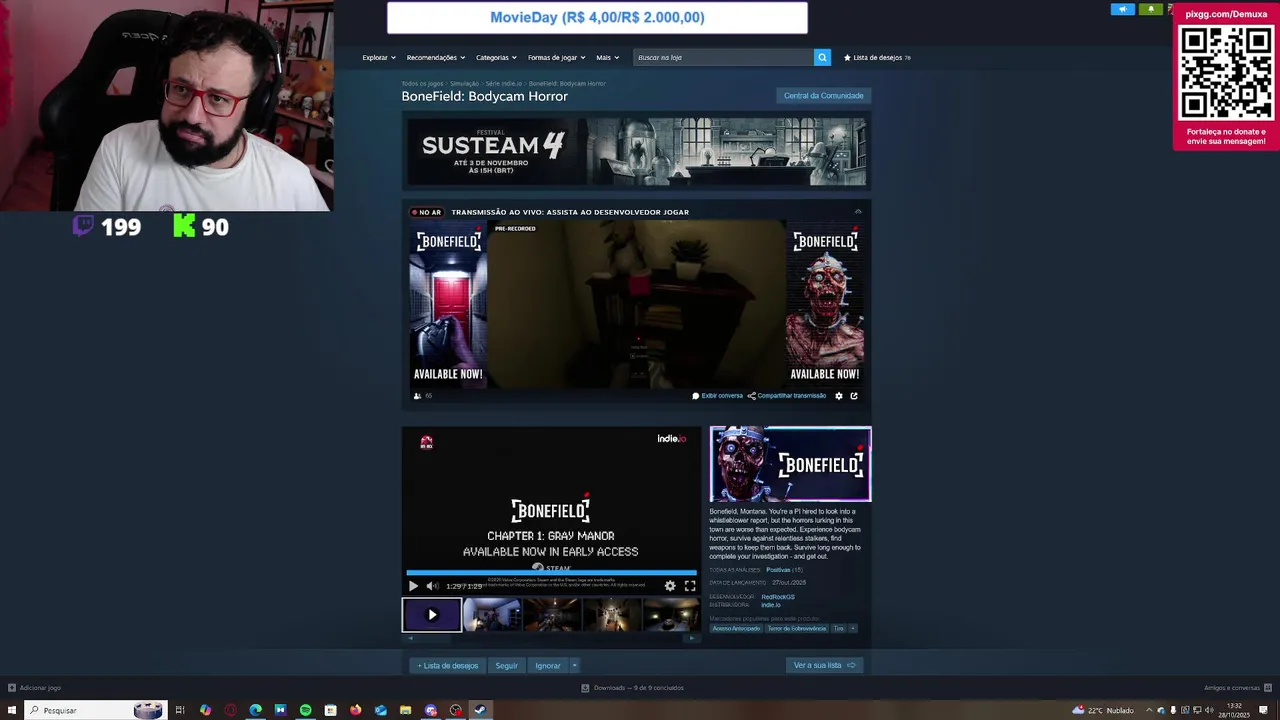This screenshot has width=1280, height=720.
Task: Open the Recomendações dropdown menu
Action: pos(436,57)
